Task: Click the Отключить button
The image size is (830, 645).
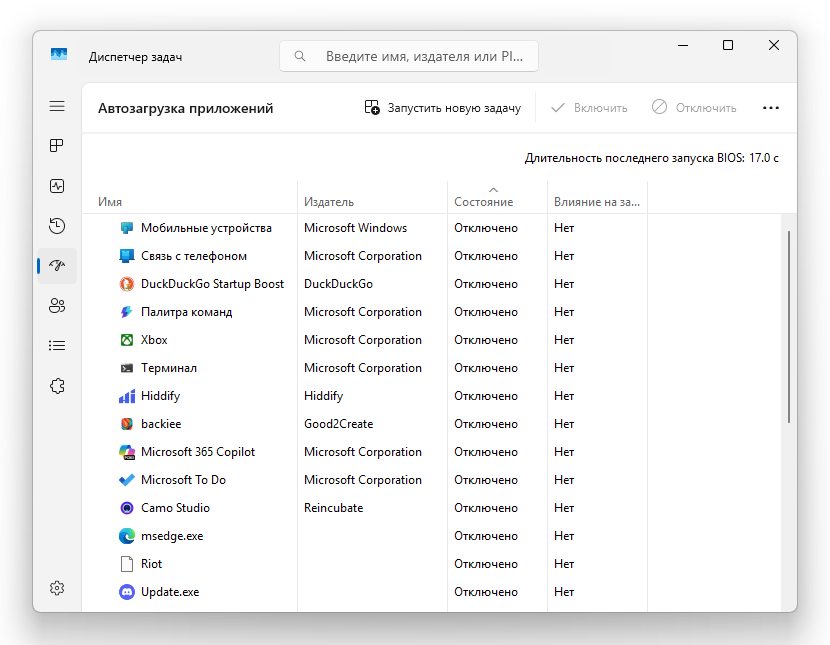Action: tap(693, 108)
